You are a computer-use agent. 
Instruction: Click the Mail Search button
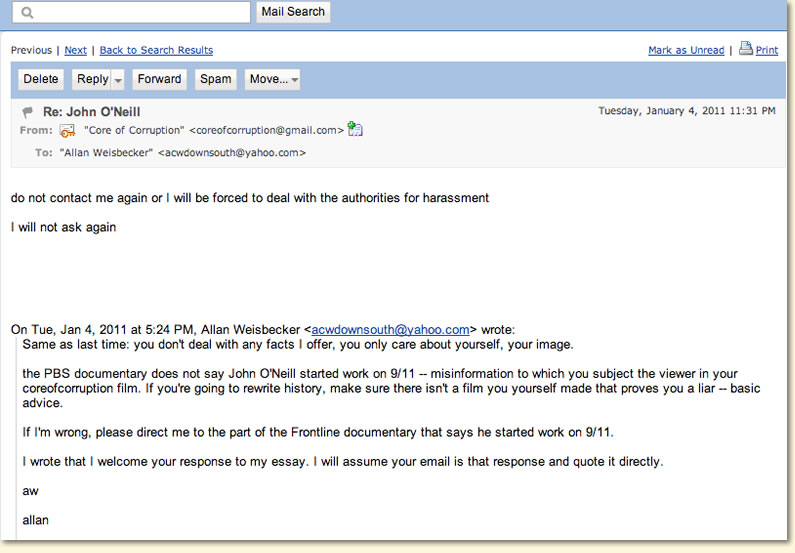[x=293, y=12]
